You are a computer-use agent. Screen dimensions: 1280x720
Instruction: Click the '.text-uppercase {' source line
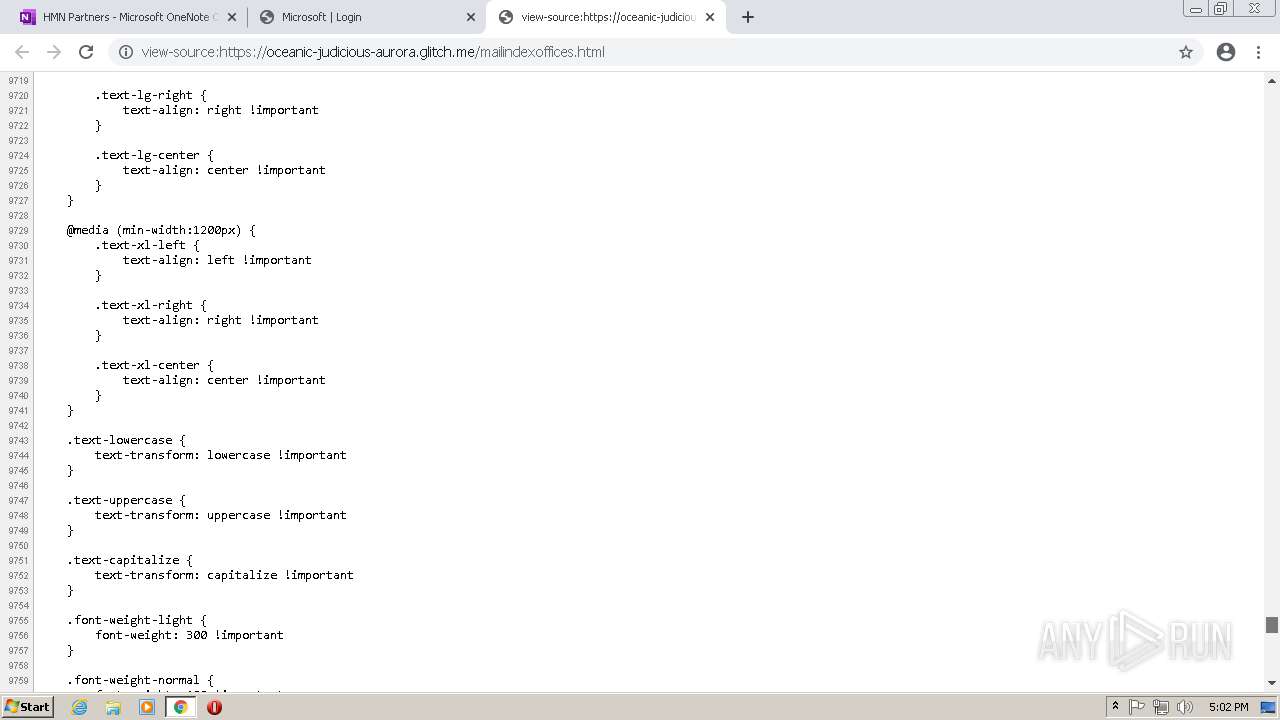126,500
